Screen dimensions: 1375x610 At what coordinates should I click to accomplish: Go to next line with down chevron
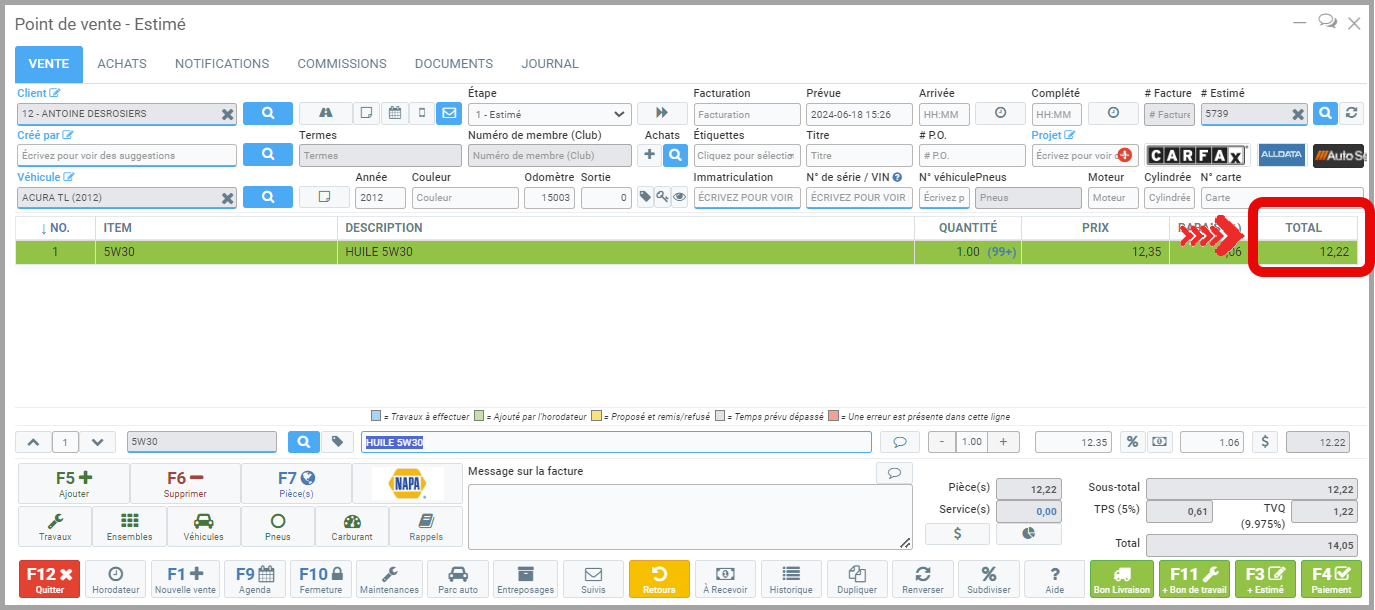click(97, 442)
